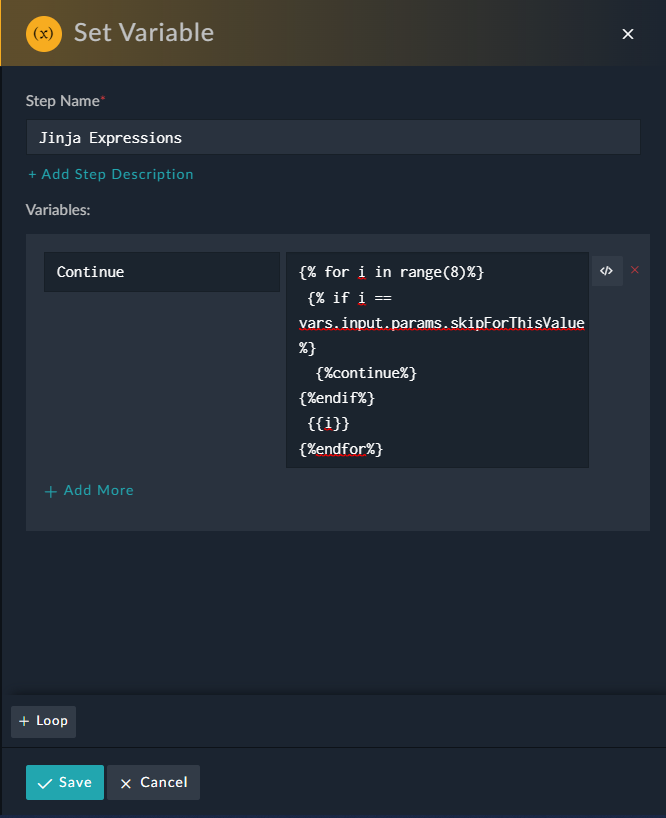Focus the Step Name input field

333,138
